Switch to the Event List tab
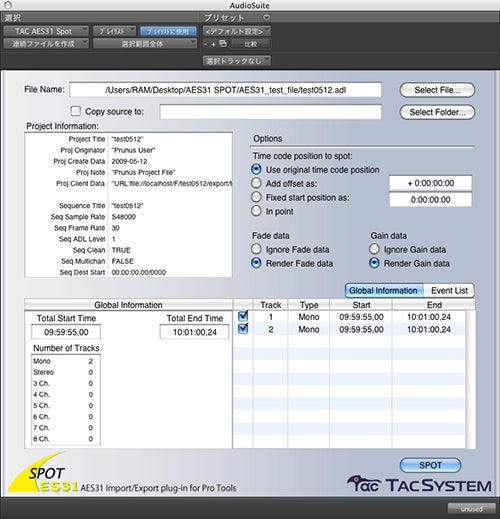This screenshot has height=519, width=500. pos(449,290)
